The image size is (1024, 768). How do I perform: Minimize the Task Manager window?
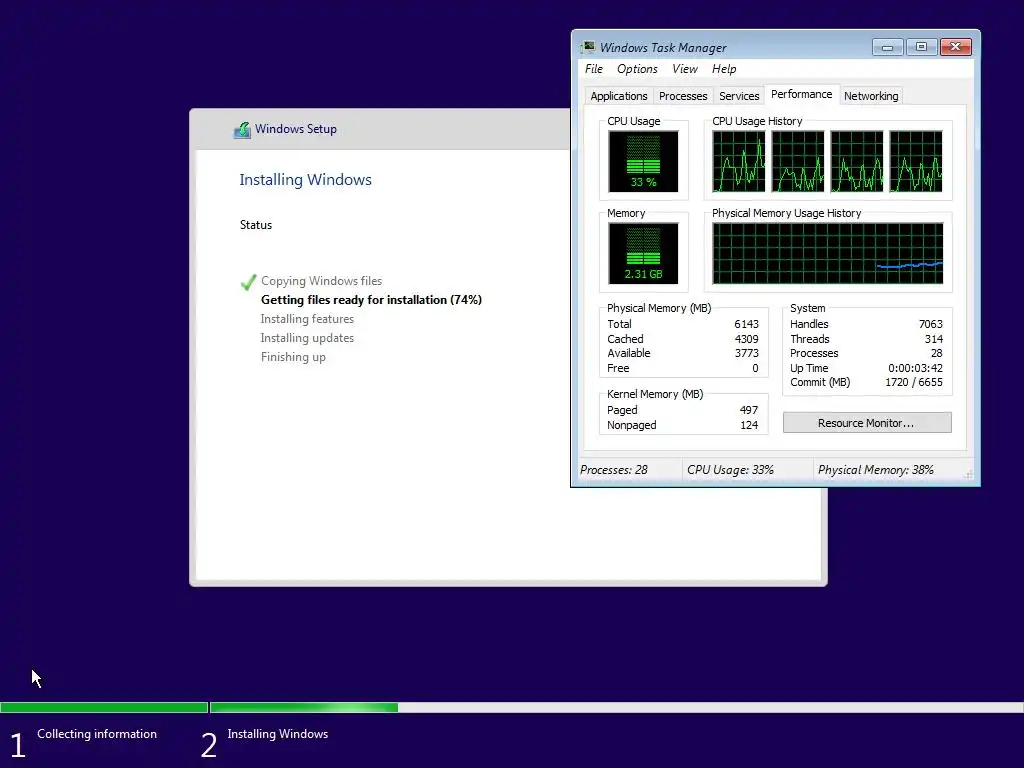(x=887, y=47)
